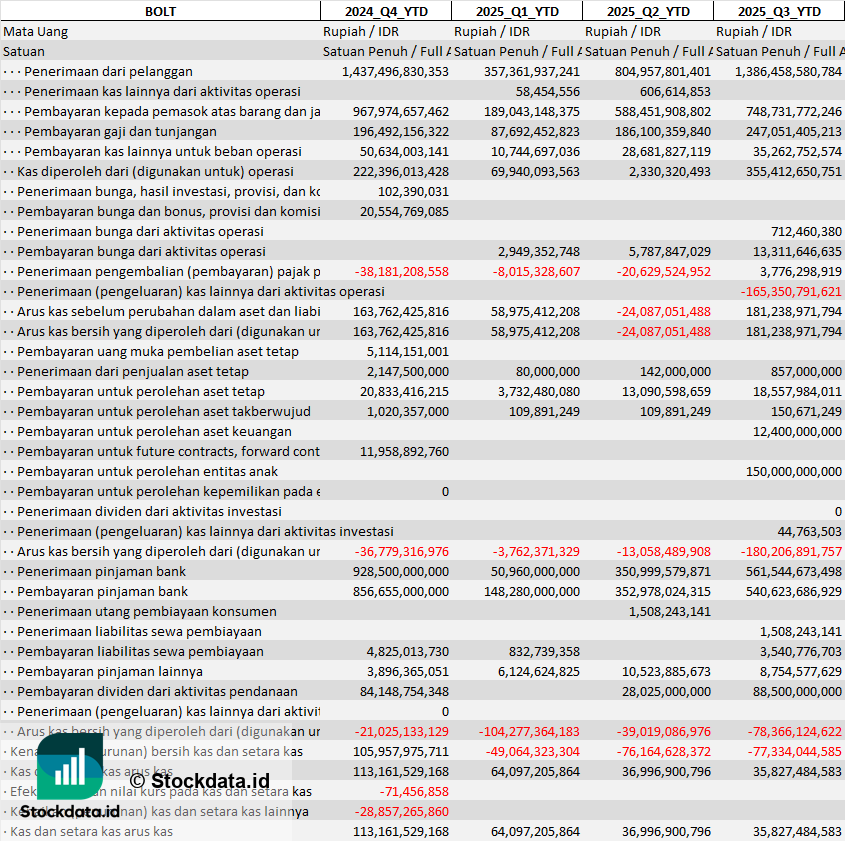Screen dimensions: 845x841
Task: Select value 832,739,358
Action: (x=544, y=652)
